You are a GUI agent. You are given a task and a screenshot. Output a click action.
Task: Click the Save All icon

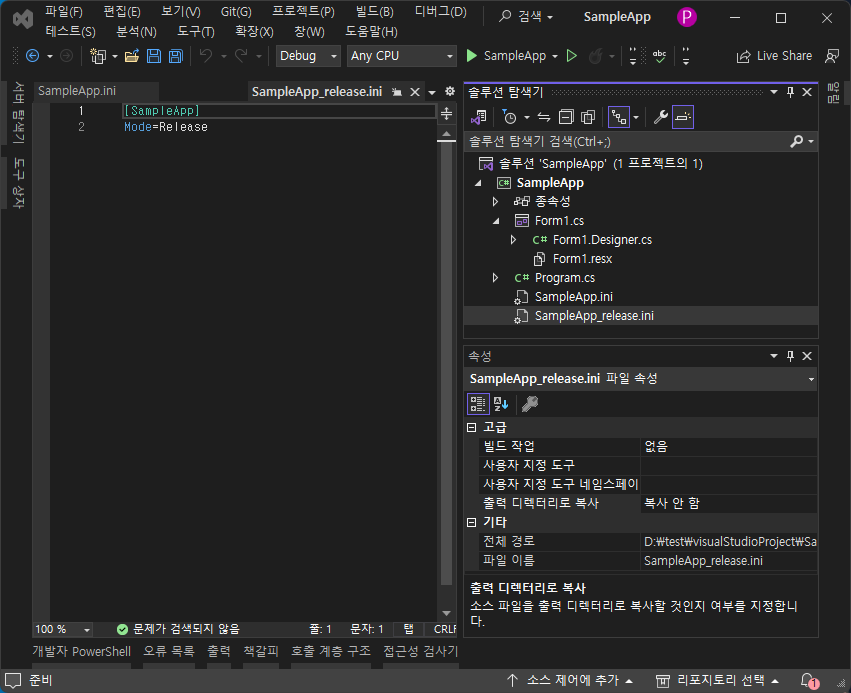coord(176,56)
